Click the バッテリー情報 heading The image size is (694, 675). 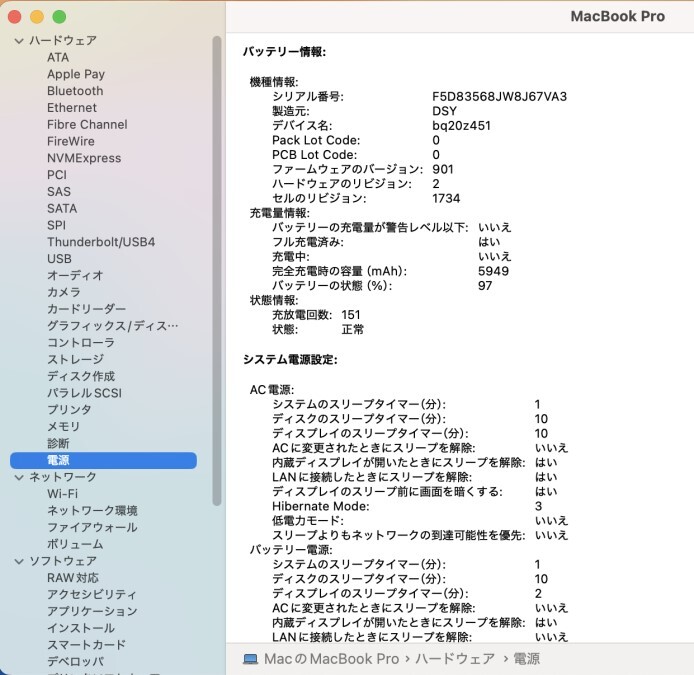point(285,52)
